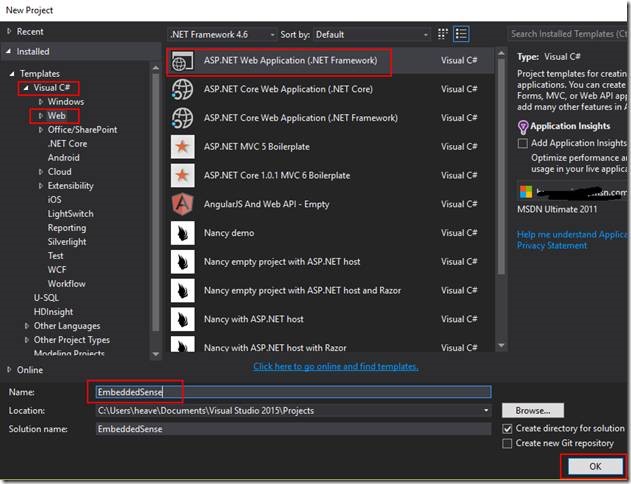Click the ASP.NET Core 1.0.1 MVC 6 Boilerplate star icon
The image size is (631, 484).
tap(183, 175)
